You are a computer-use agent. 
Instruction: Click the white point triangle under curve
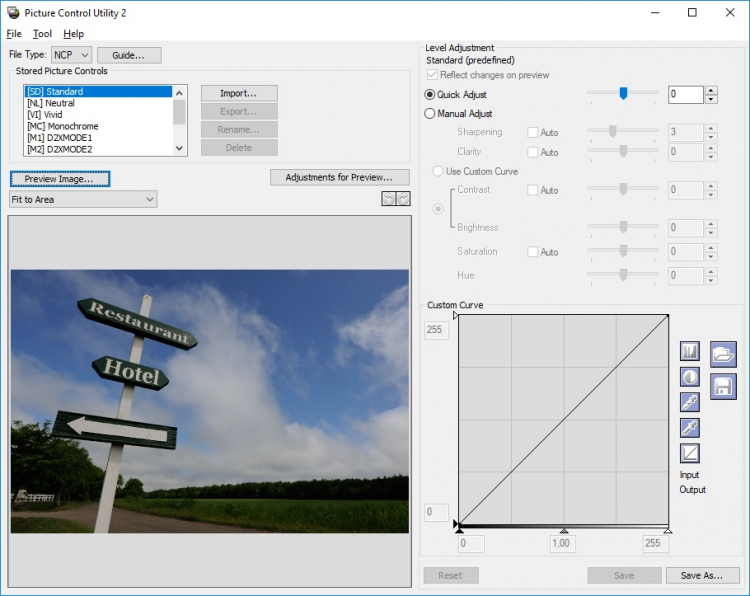click(668, 530)
